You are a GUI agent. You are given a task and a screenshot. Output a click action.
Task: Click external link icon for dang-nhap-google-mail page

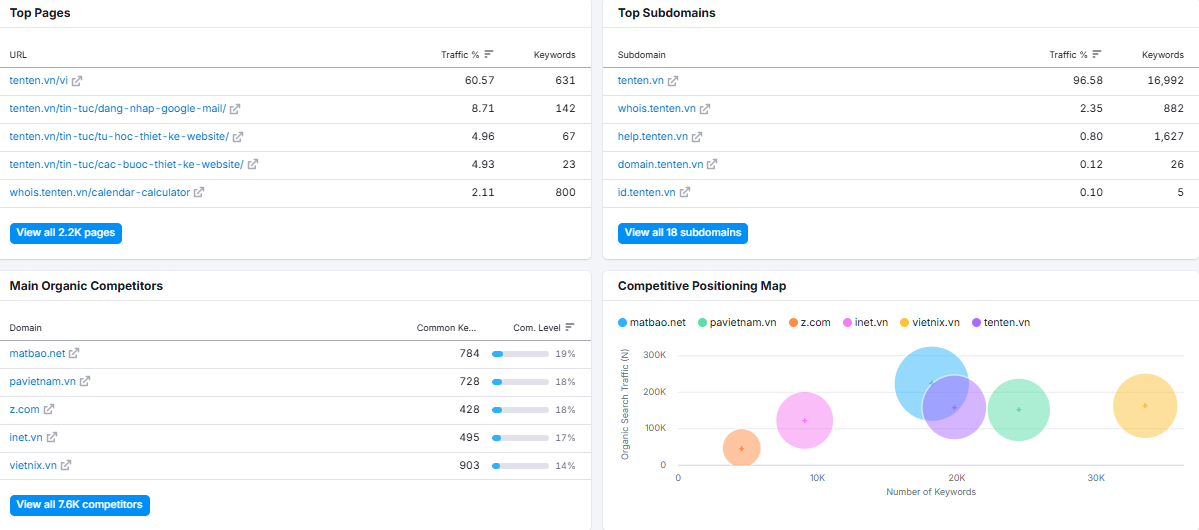coord(235,109)
